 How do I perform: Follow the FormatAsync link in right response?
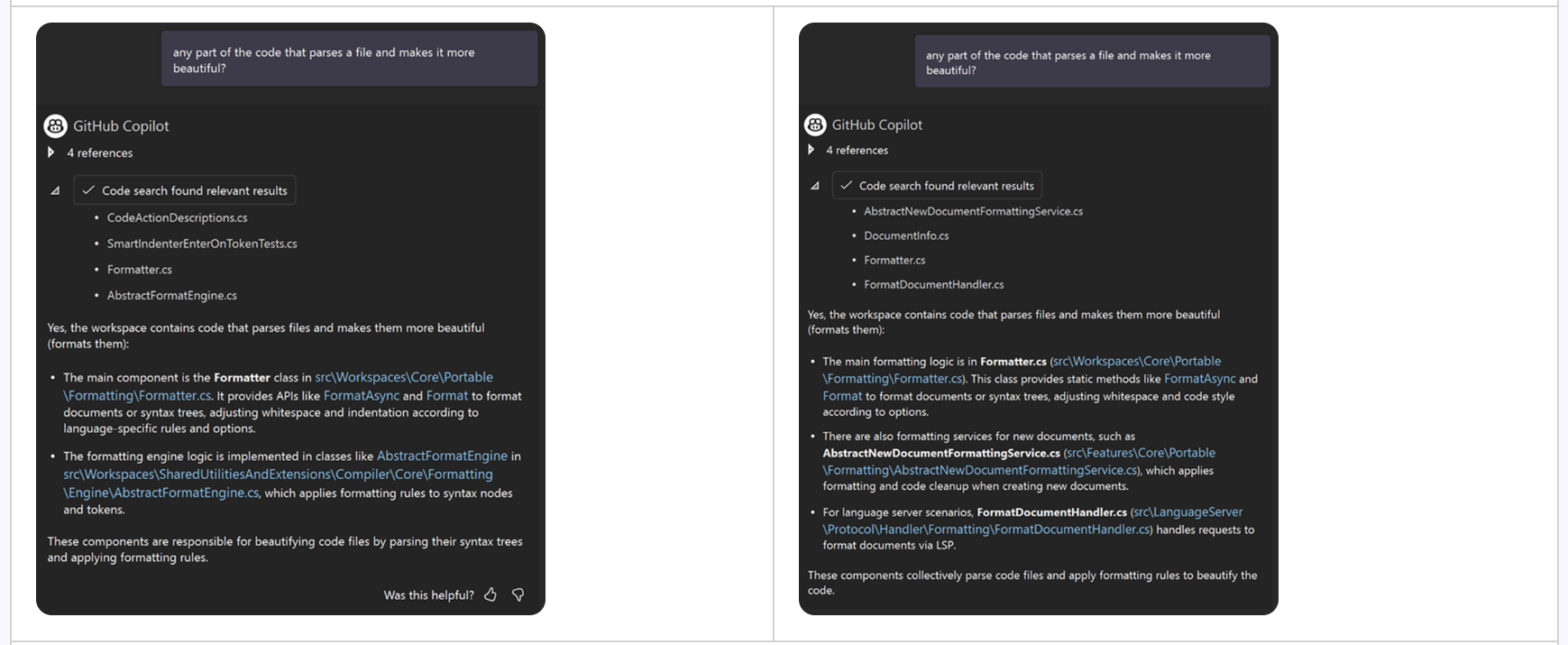(x=1199, y=379)
